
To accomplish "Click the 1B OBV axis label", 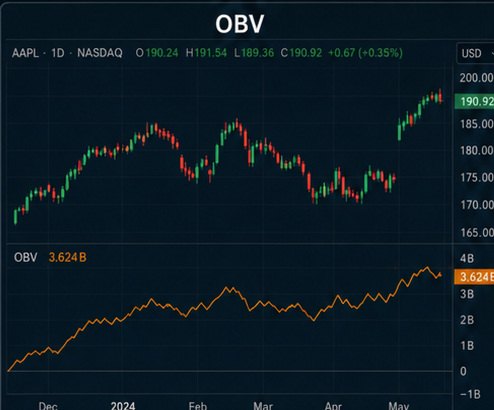I will tap(467, 346).
